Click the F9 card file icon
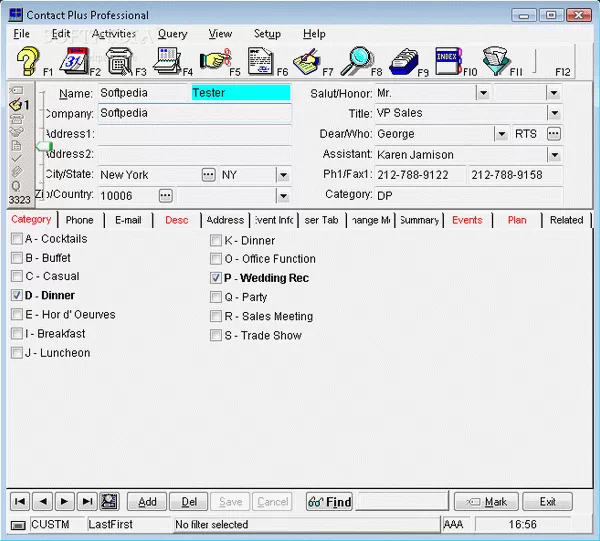The image size is (600, 541). click(x=404, y=62)
